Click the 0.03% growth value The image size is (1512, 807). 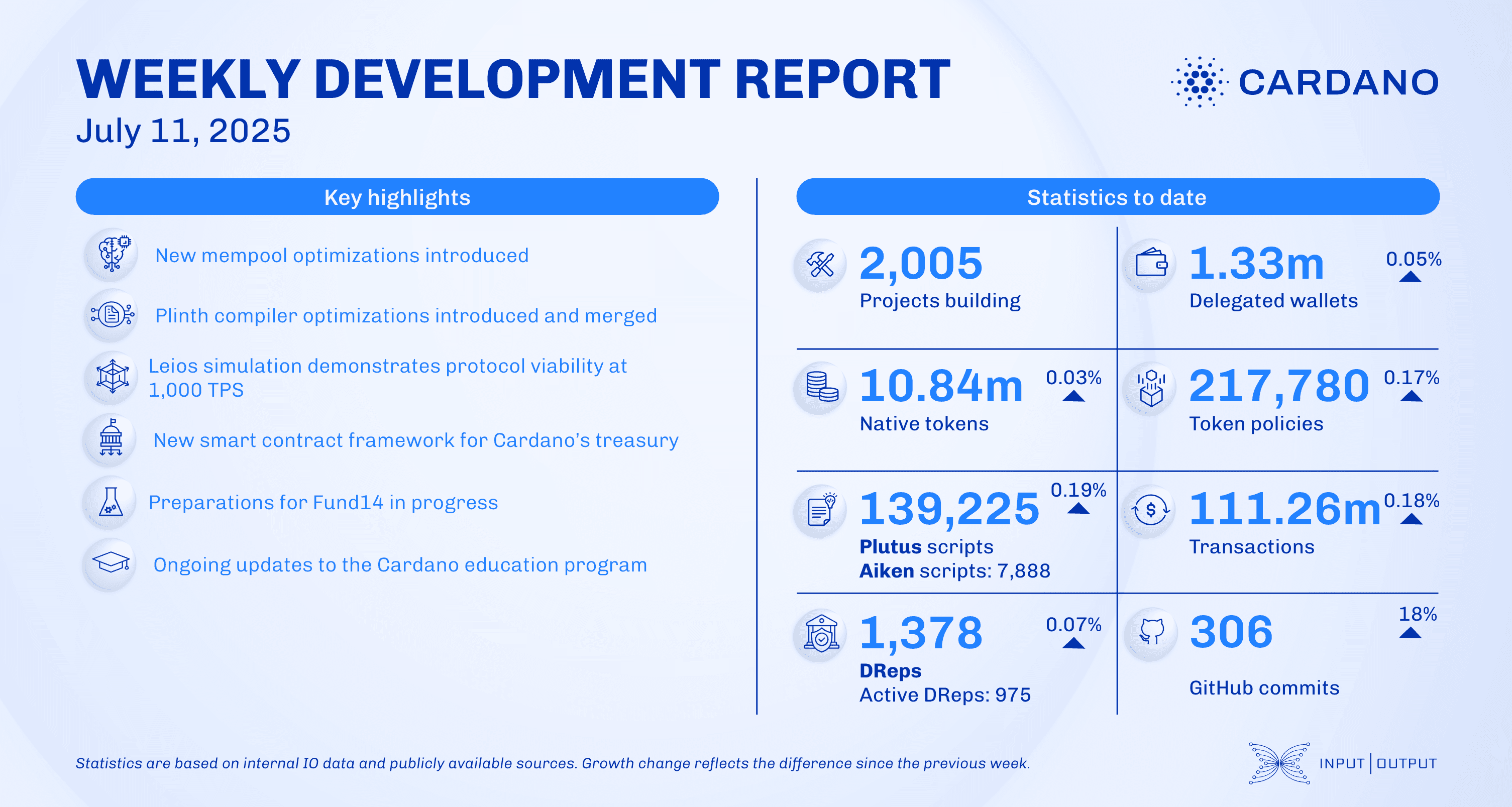click(x=1073, y=377)
